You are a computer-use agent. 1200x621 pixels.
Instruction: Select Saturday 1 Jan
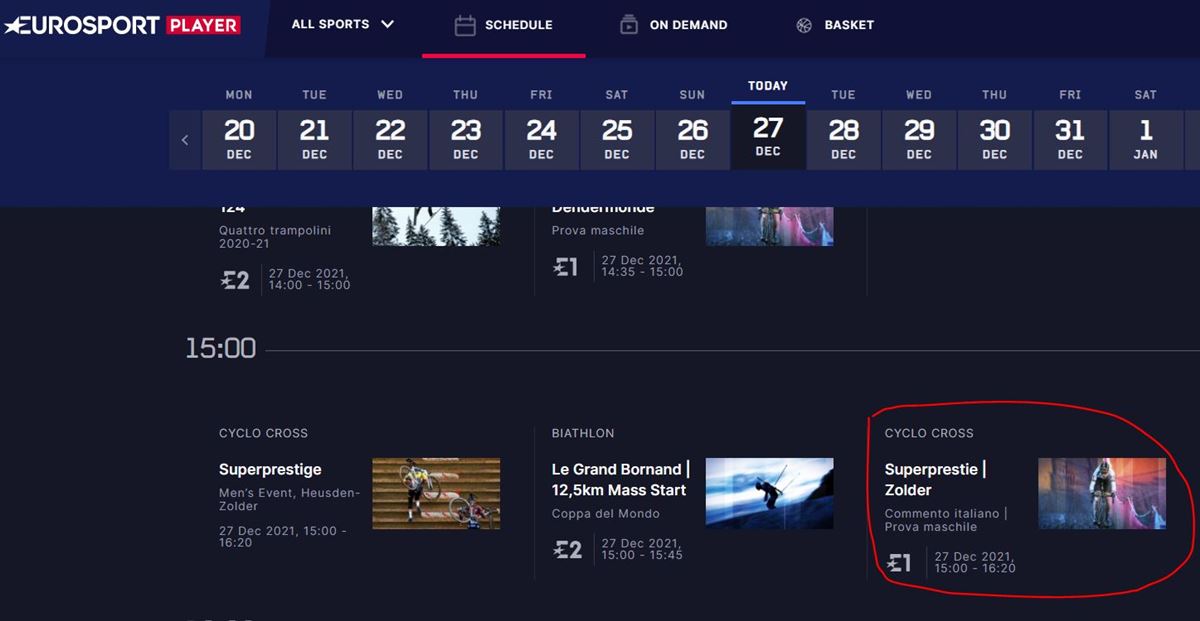(1145, 140)
